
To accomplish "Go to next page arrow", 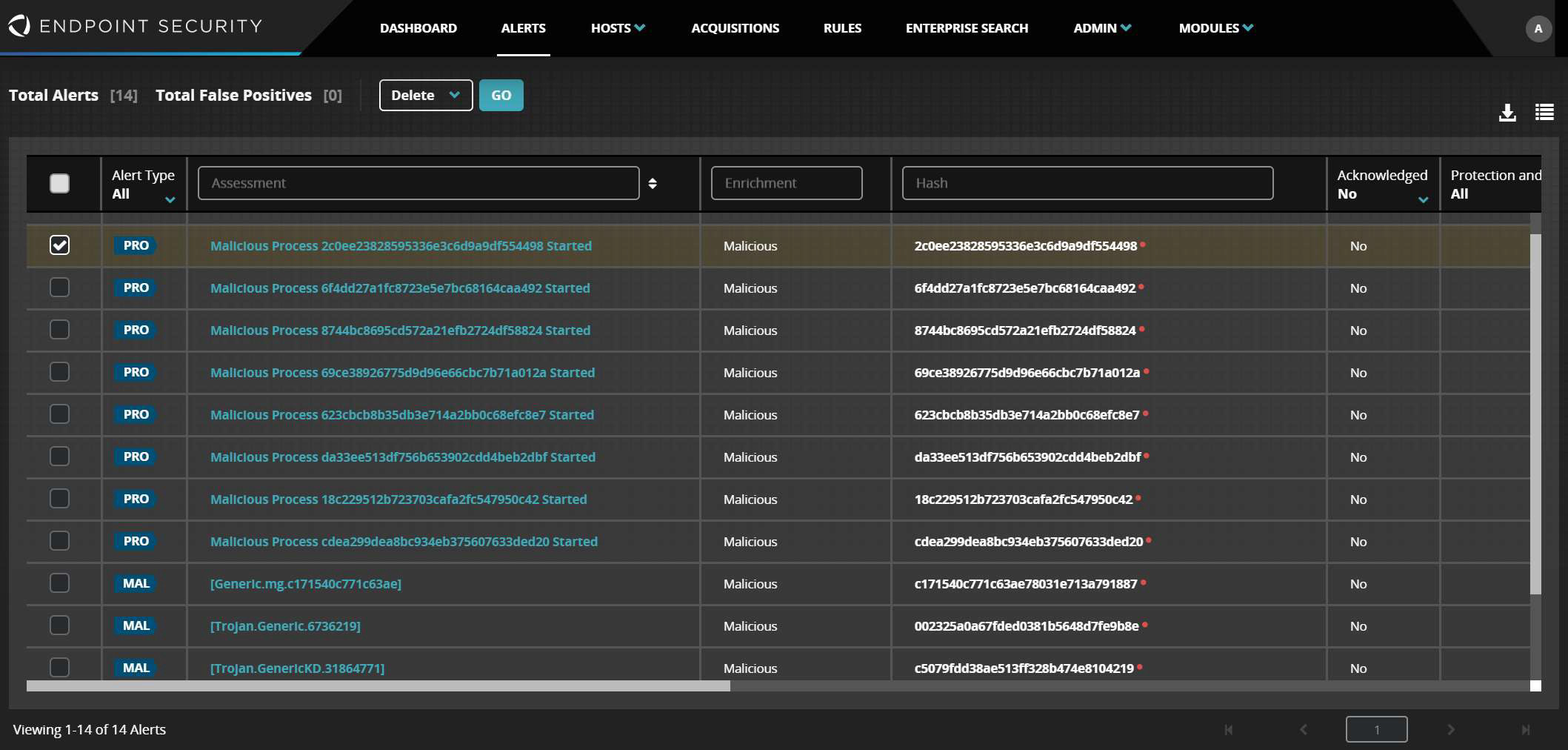I will (x=1451, y=730).
